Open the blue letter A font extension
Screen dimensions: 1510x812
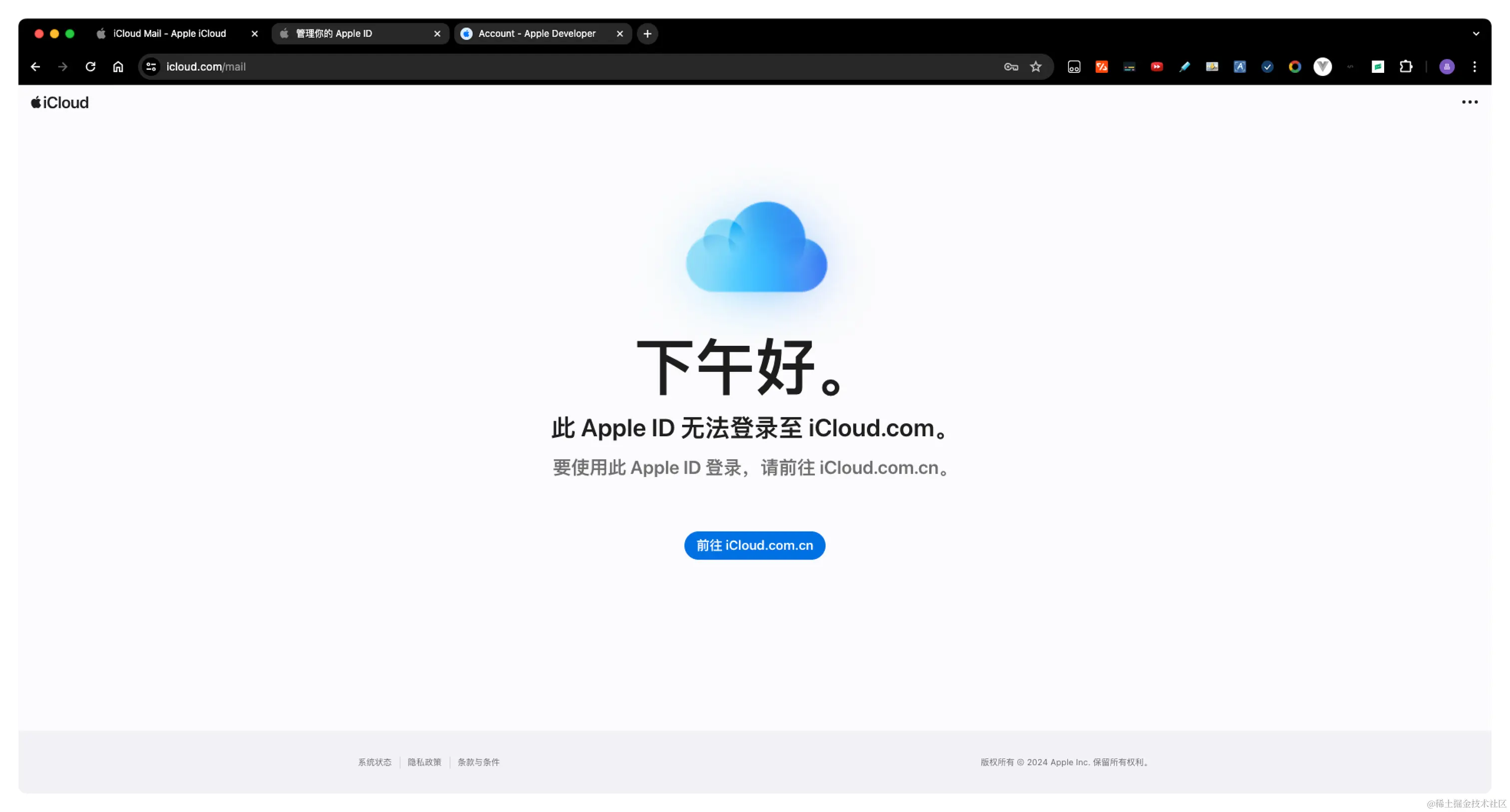pos(1239,67)
